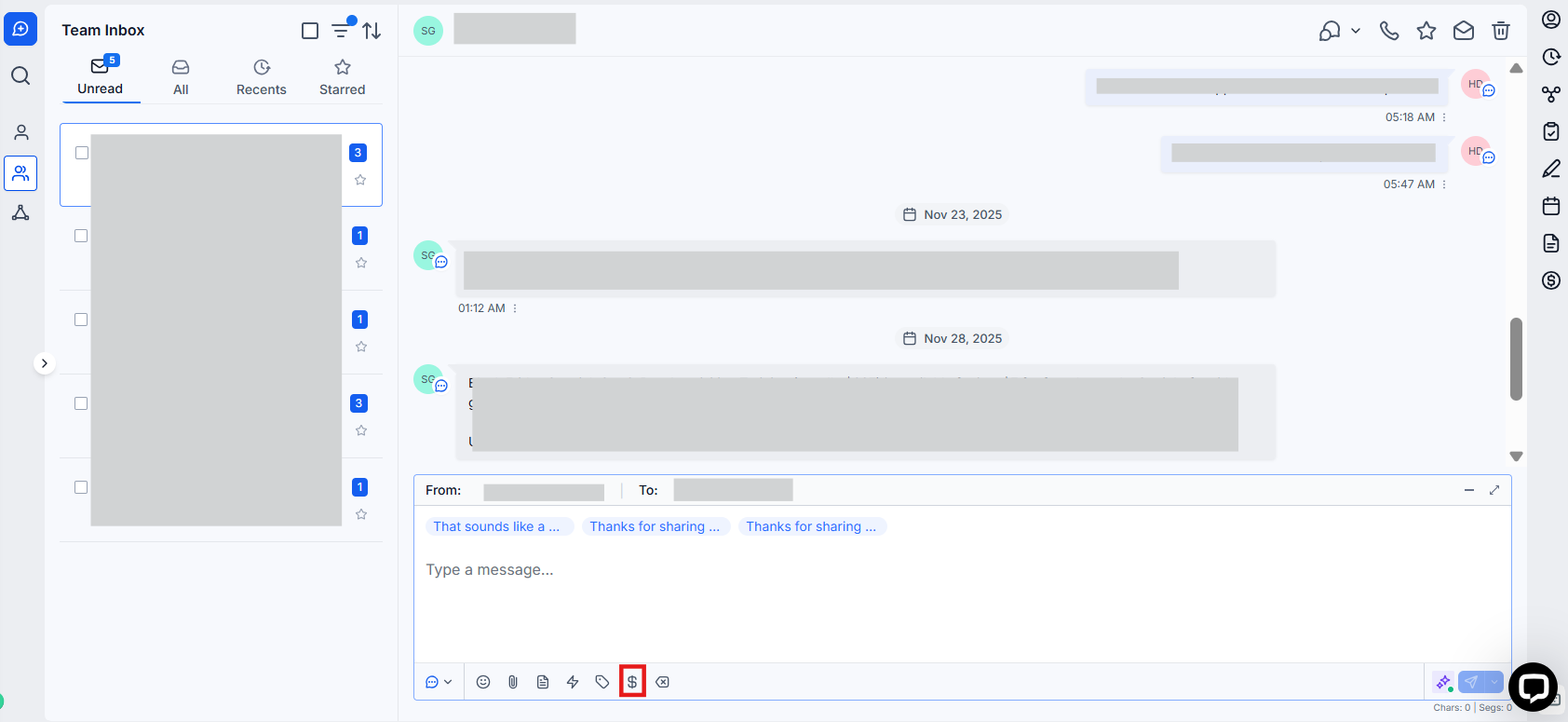Open the network nodes icon in left sidebar

pos(20,213)
